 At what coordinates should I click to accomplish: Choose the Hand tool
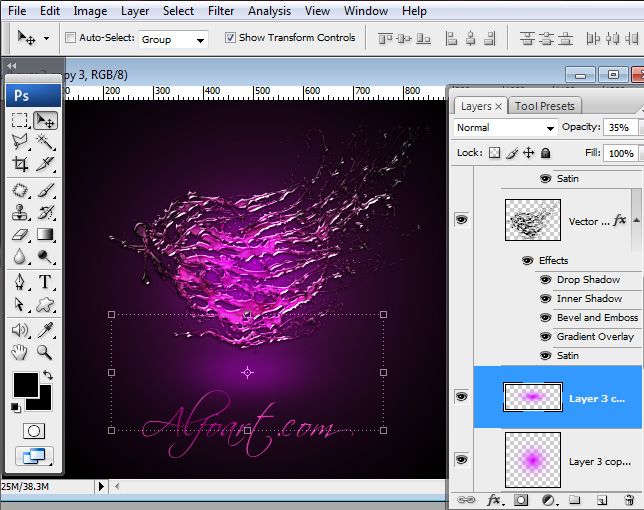20,352
